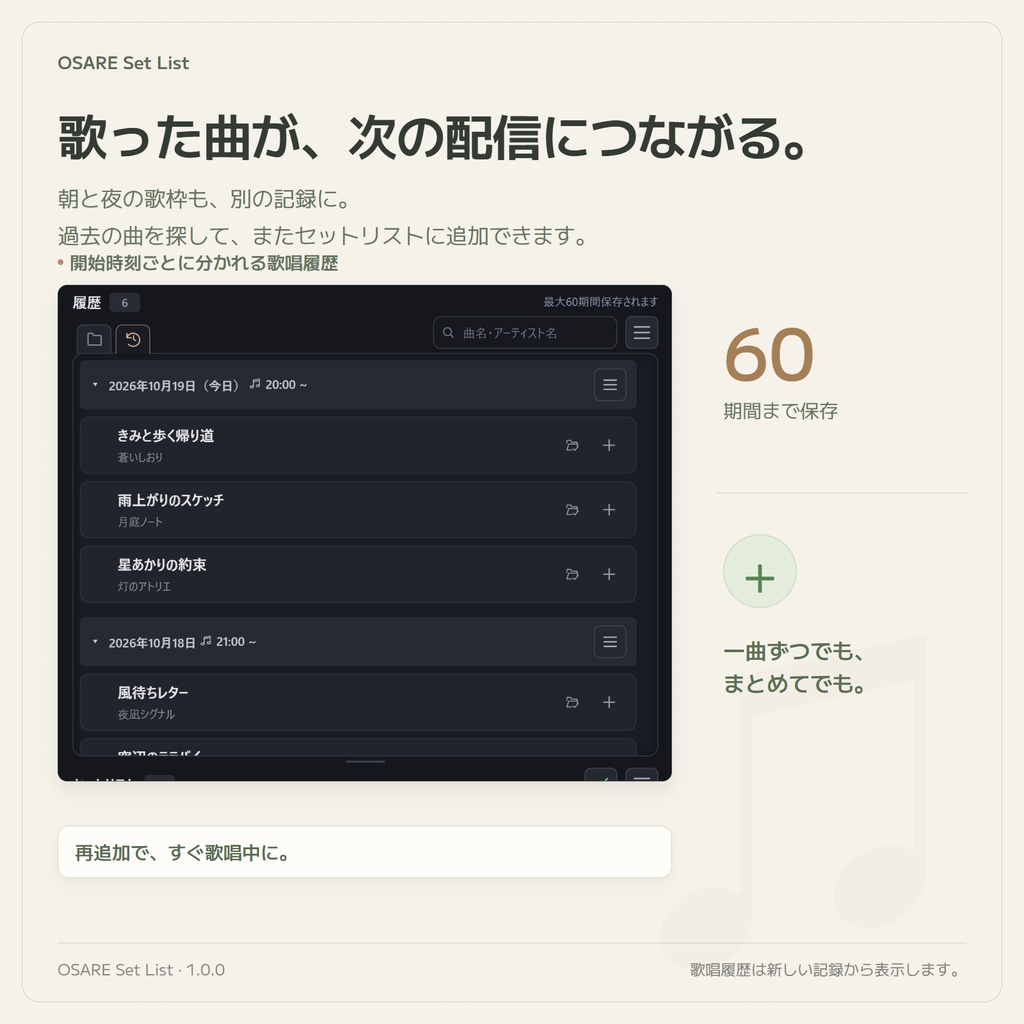Select the 風待ちレター song row
The image size is (1024, 1024).
tap(358, 702)
